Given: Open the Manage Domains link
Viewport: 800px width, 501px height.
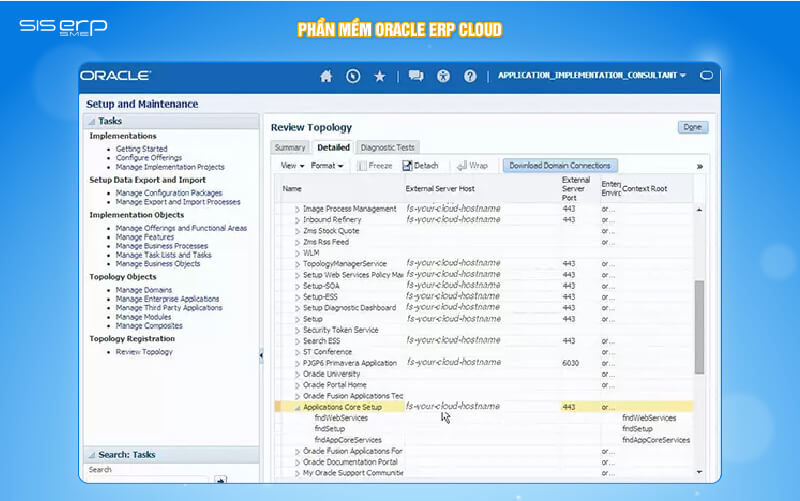Looking at the screenshot, I should tap(143, 290).
